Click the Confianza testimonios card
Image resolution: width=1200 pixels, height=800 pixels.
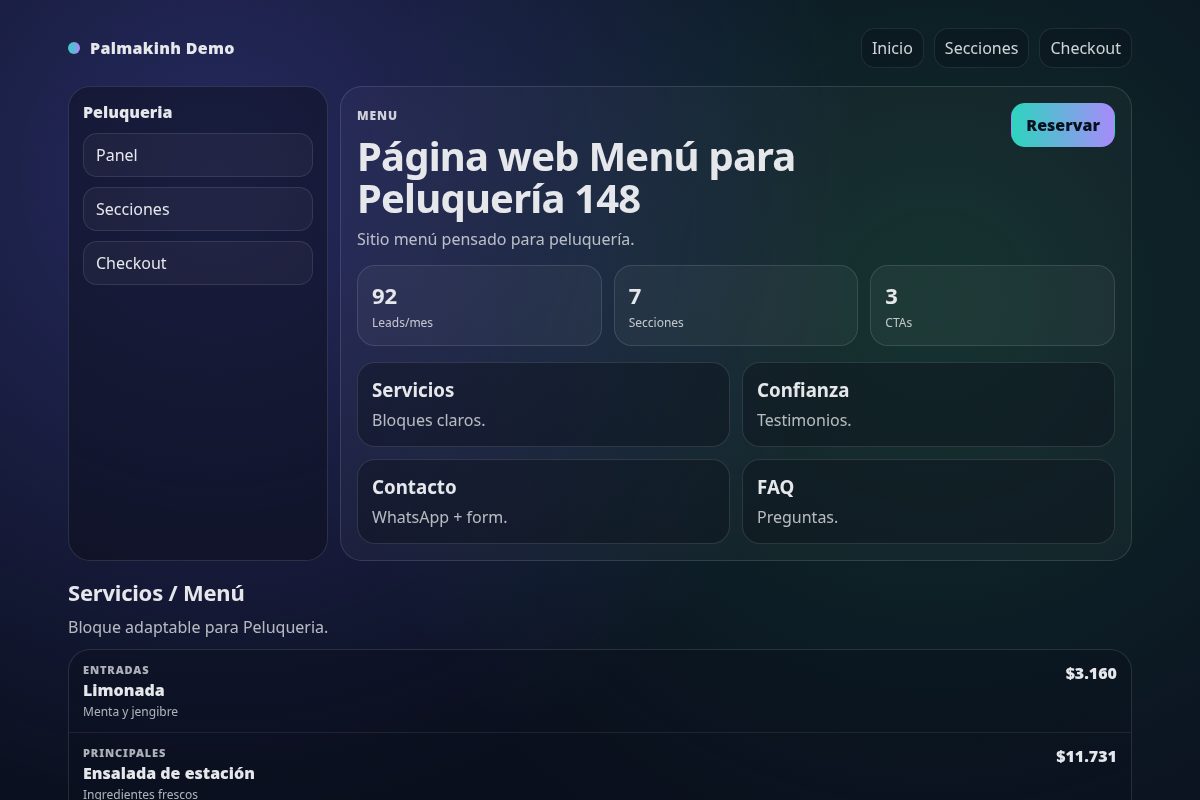click(928, 404)
